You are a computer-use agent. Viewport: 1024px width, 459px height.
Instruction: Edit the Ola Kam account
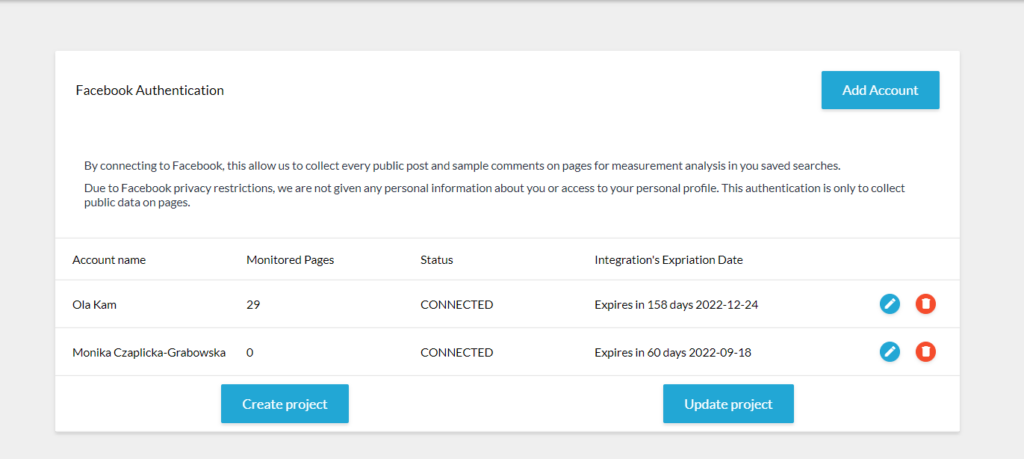(x=889, y=304)
